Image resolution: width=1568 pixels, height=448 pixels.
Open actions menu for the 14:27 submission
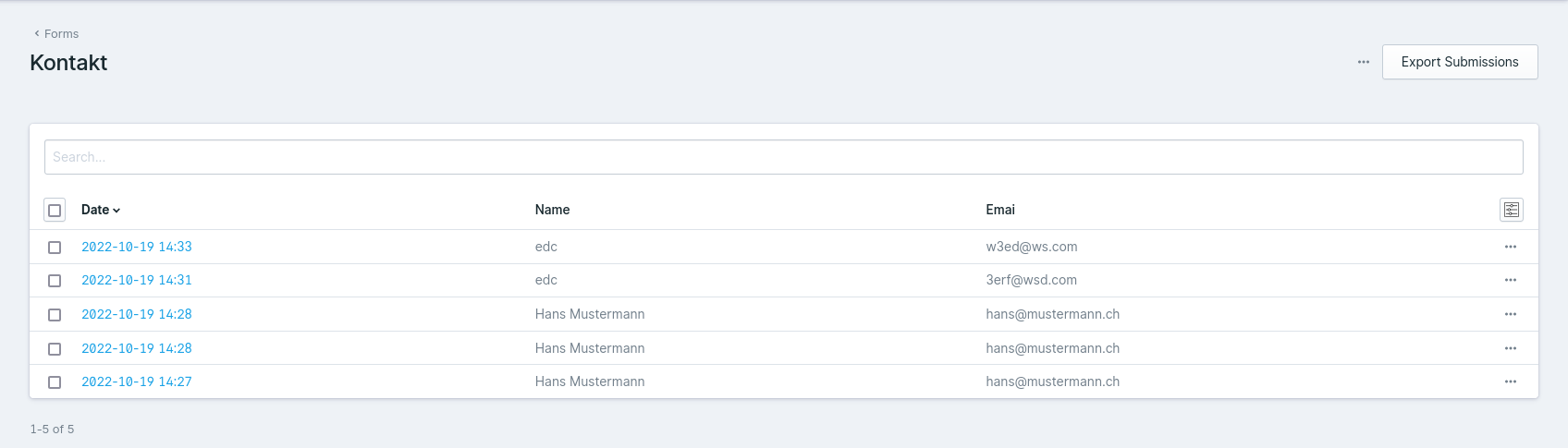pos(1510,381)
